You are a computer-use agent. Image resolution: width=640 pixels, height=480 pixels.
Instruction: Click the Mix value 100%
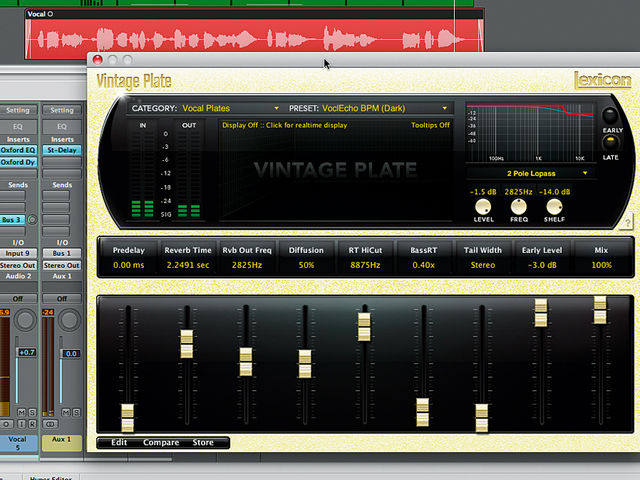coord(601,265)
